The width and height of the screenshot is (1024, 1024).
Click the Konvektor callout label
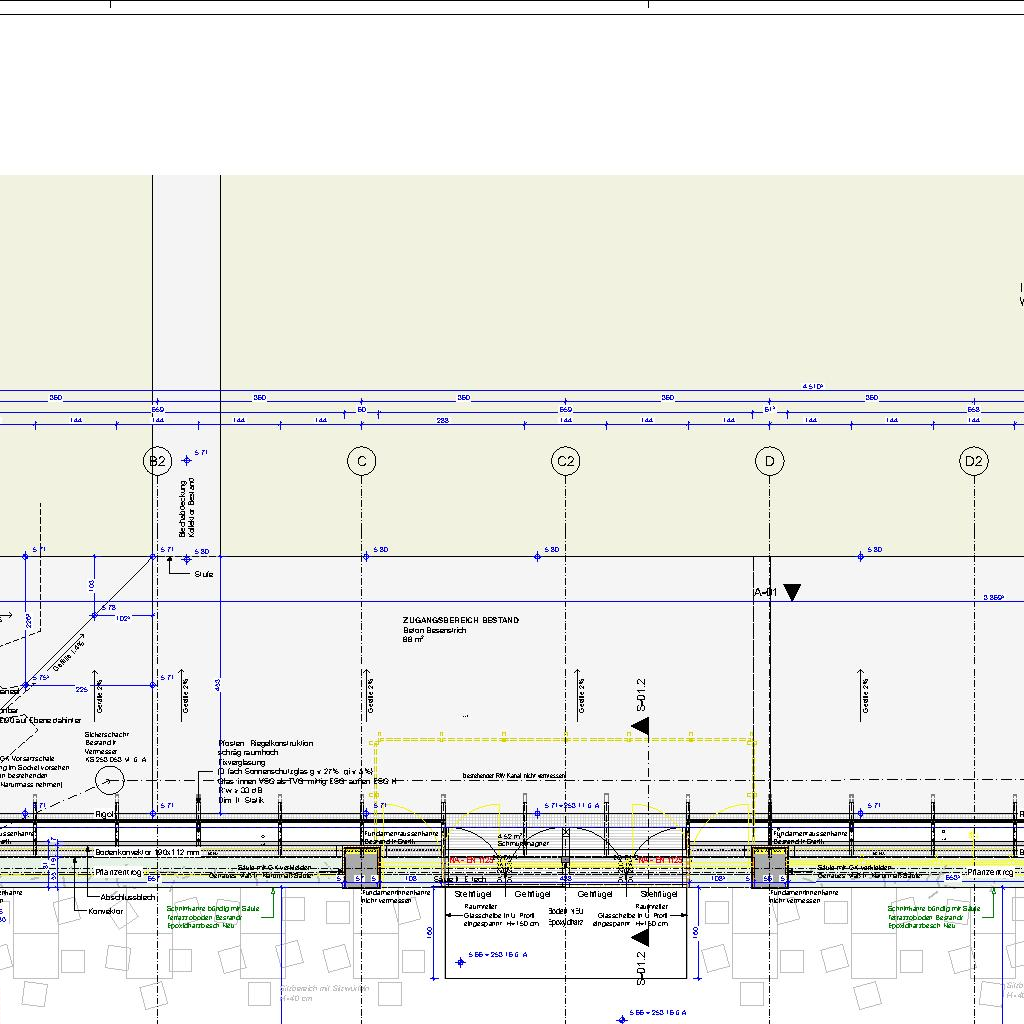point(106,911)
